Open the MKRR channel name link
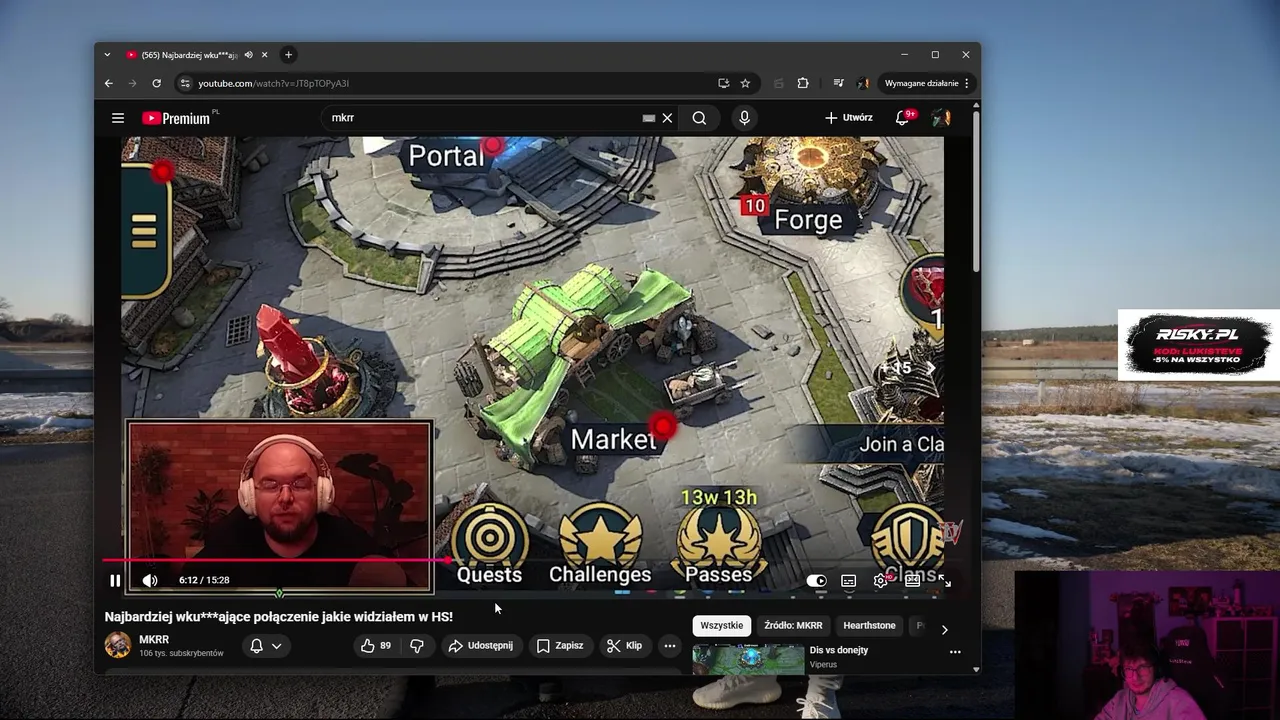Image resolution: width=1280 pixels, height=720 pixels. click(154, 639)
